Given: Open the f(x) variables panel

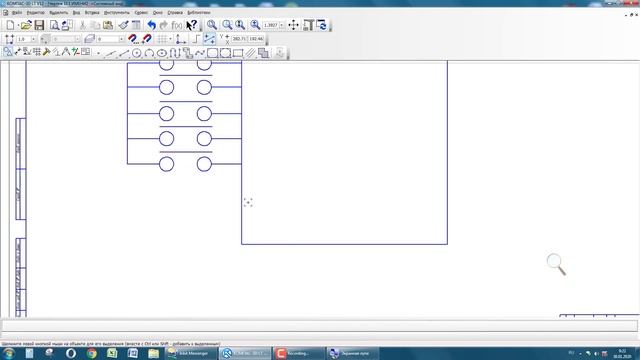Looking at the screenshot, I should 176,25.
